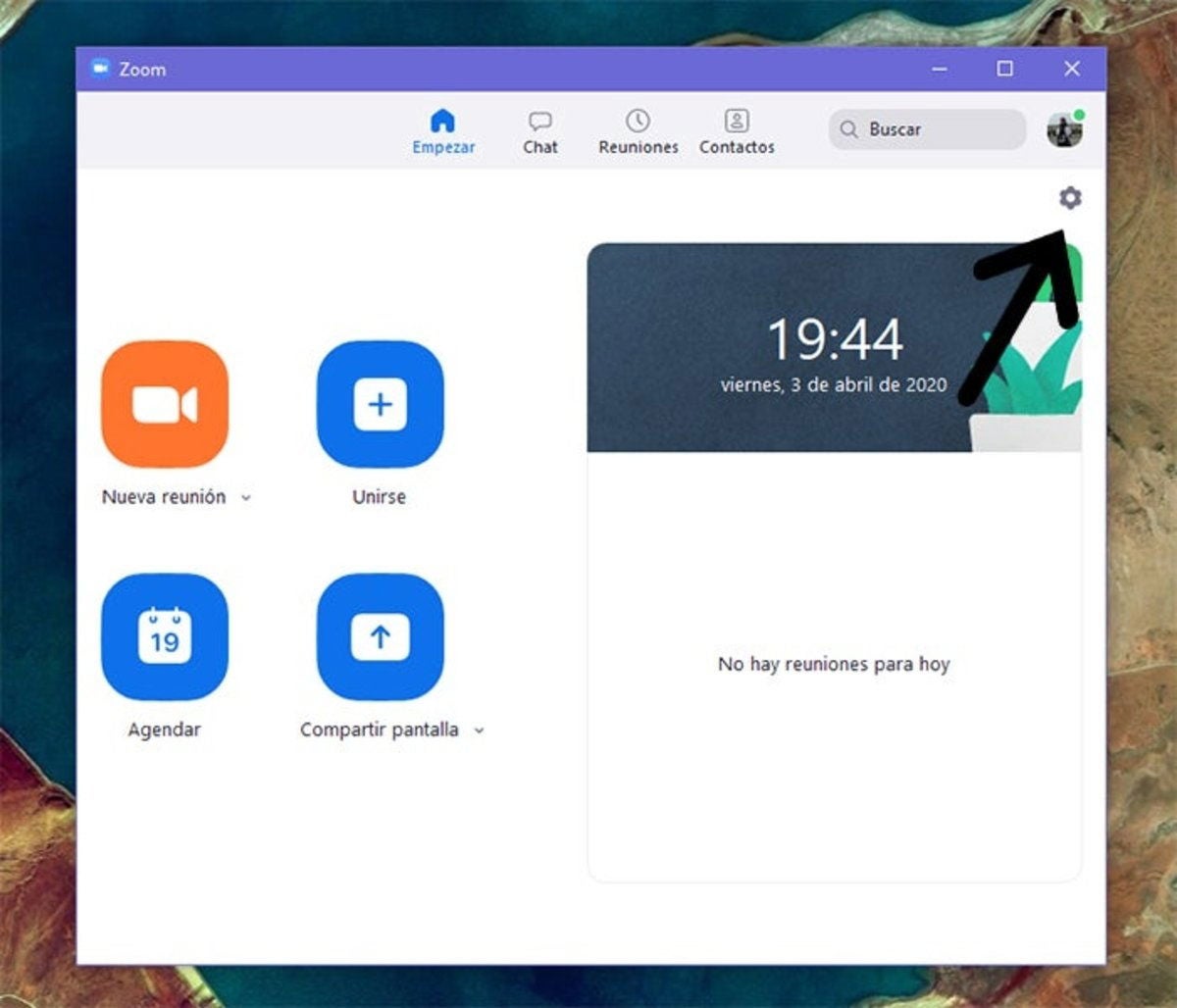Click the Unirse plus icon
The width and height of the screenshot is (1177, 1008).
click(380, 404)
